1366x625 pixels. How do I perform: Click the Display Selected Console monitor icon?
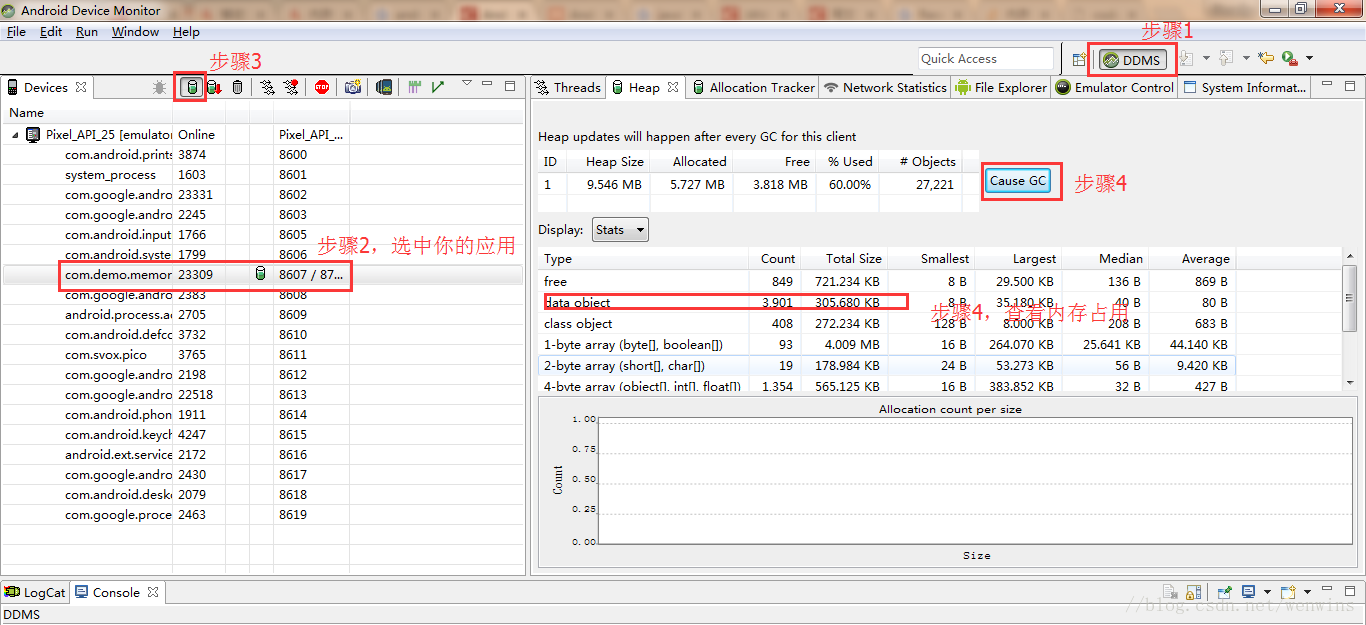1248,592
